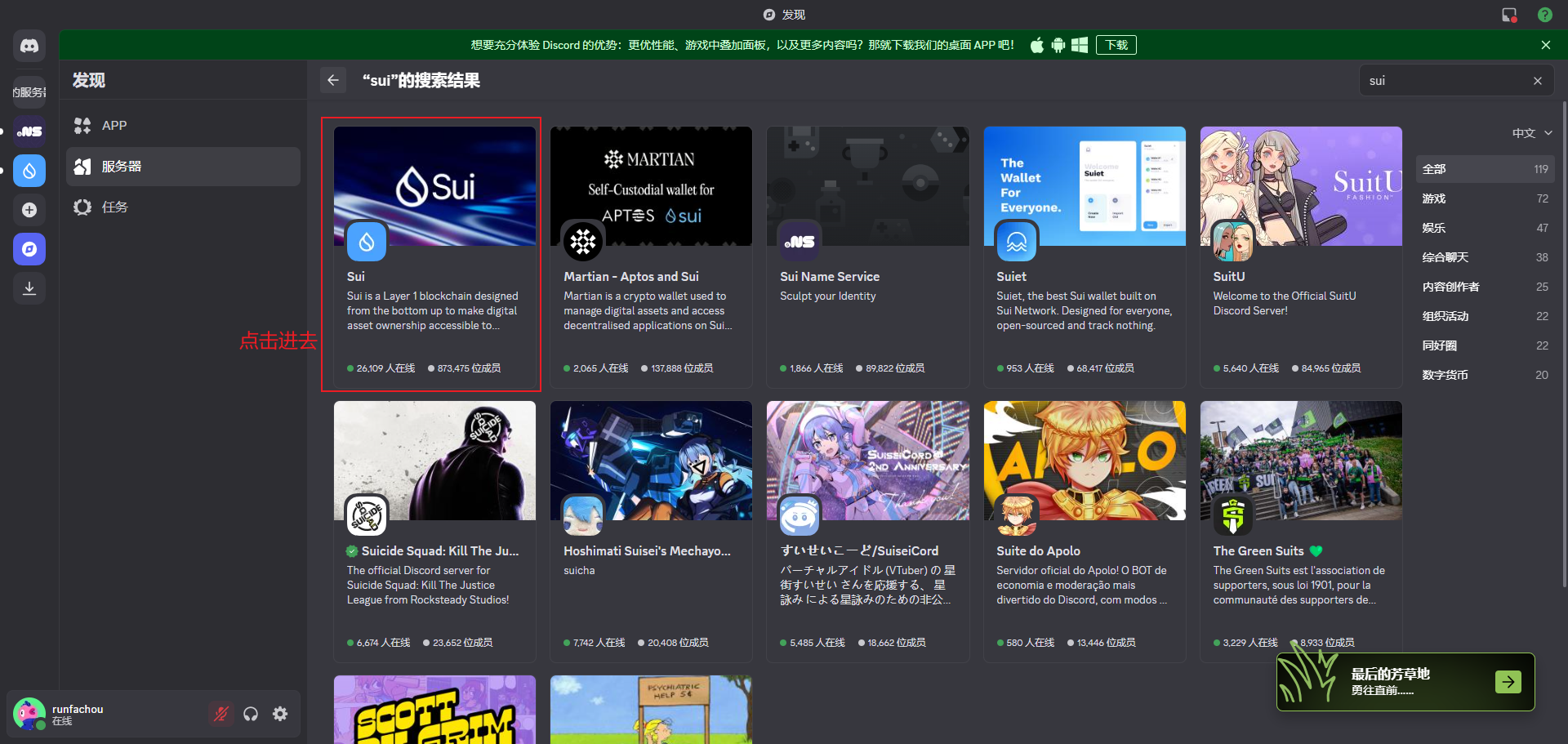Toggle headphone deafen in user panel
1568x744 pixels.
coord(251,714)
